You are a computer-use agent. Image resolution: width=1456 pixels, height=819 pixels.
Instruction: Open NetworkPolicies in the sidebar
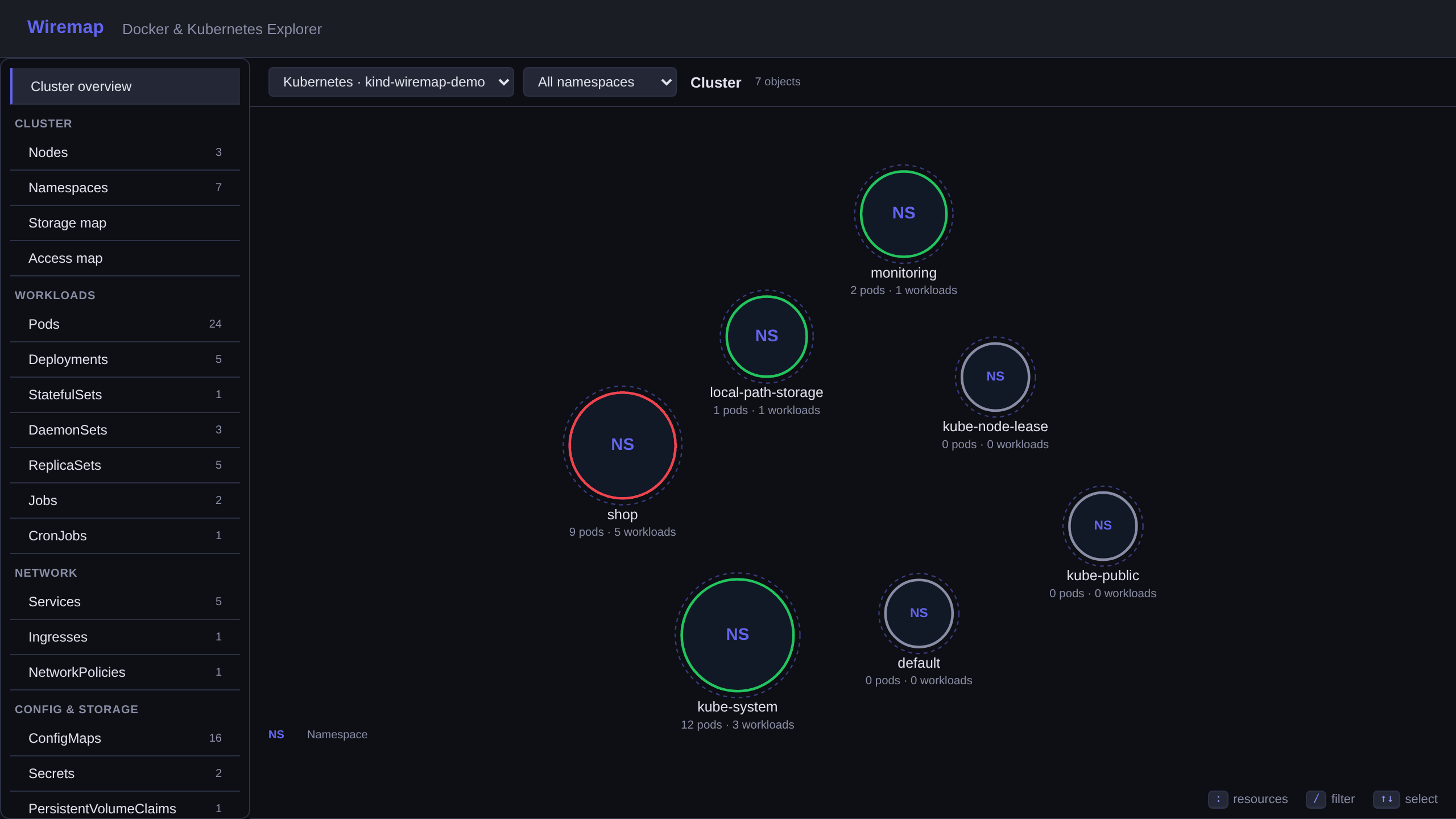125,672
